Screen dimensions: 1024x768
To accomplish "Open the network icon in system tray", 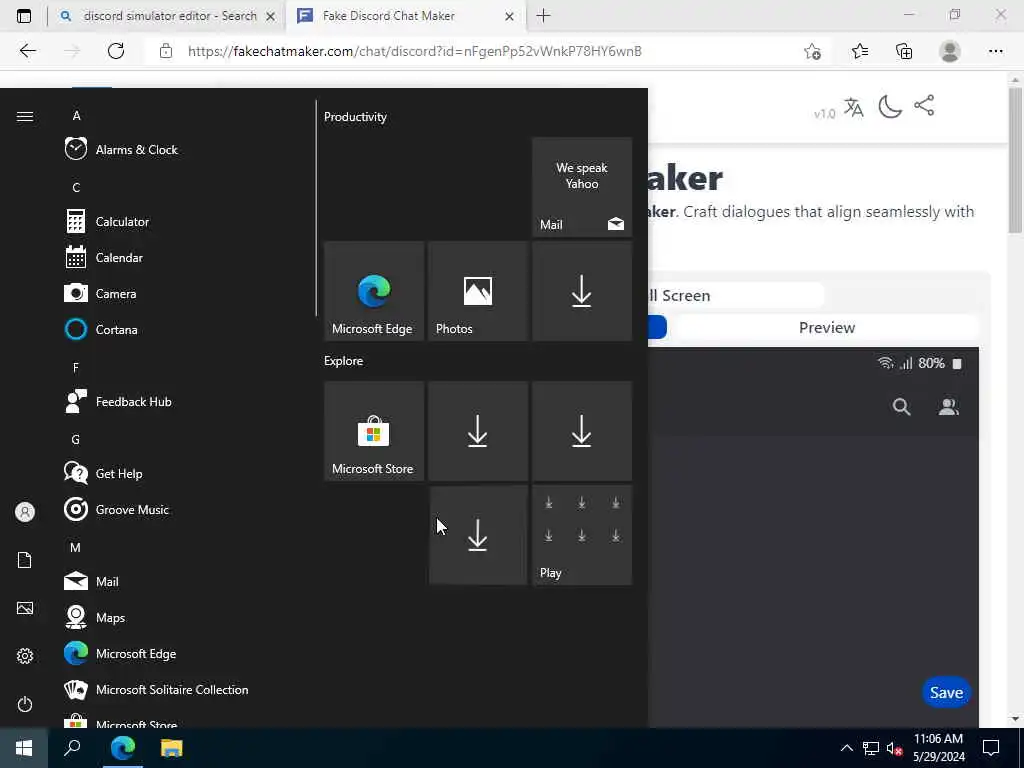I will (871, 748).
